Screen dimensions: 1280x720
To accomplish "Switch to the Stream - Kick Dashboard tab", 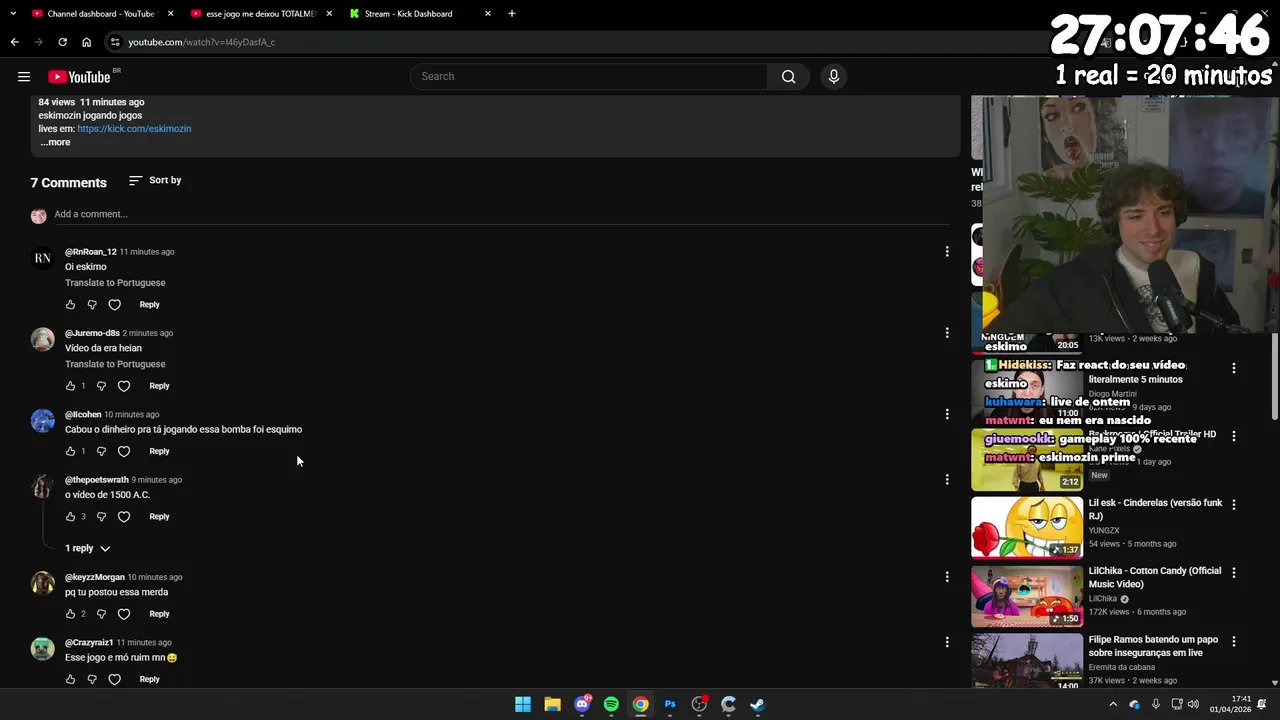I will coord(421,14).
